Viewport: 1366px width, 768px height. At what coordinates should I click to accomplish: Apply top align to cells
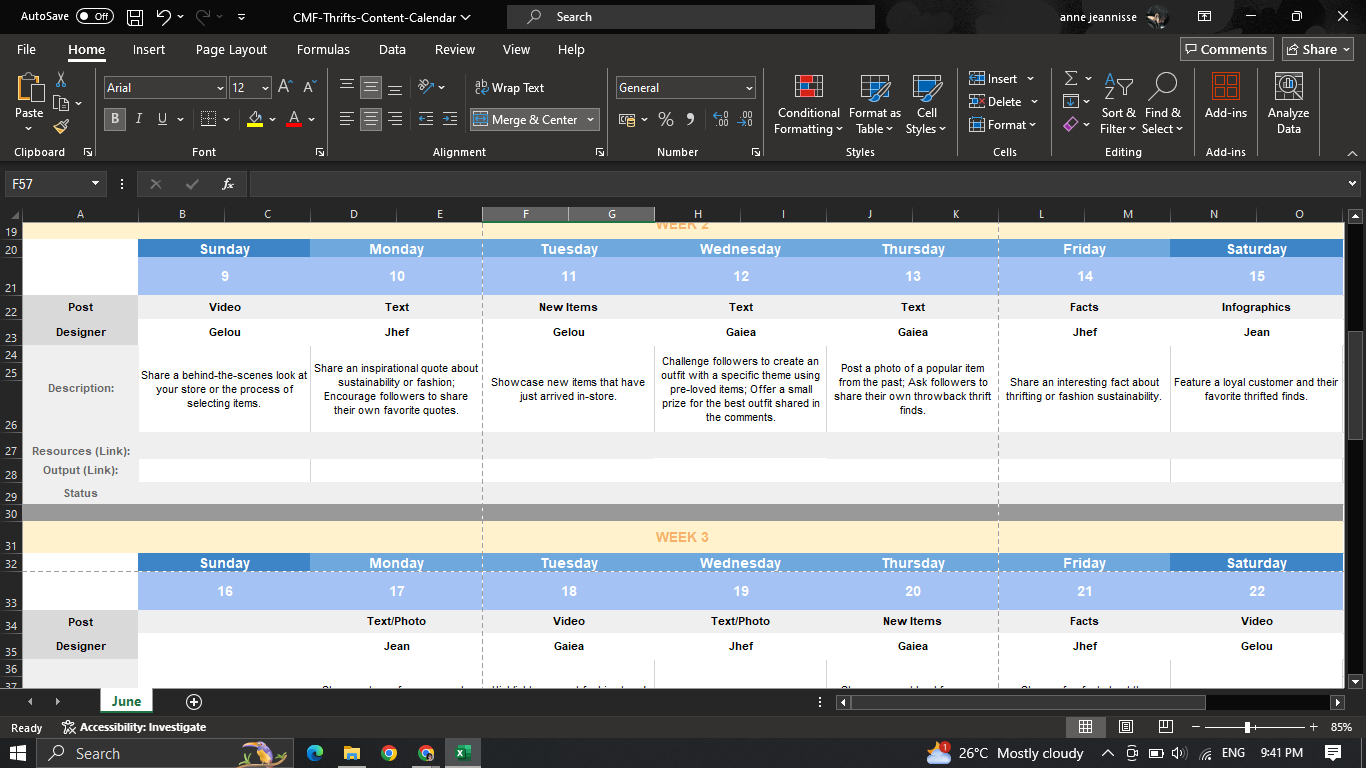tap(347, 88)
